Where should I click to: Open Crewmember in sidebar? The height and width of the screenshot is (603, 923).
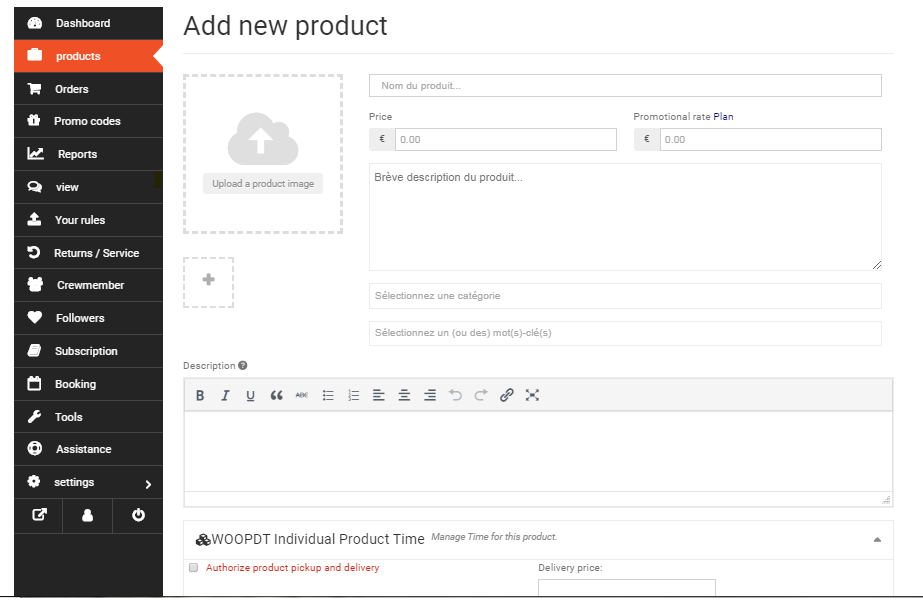88,285
